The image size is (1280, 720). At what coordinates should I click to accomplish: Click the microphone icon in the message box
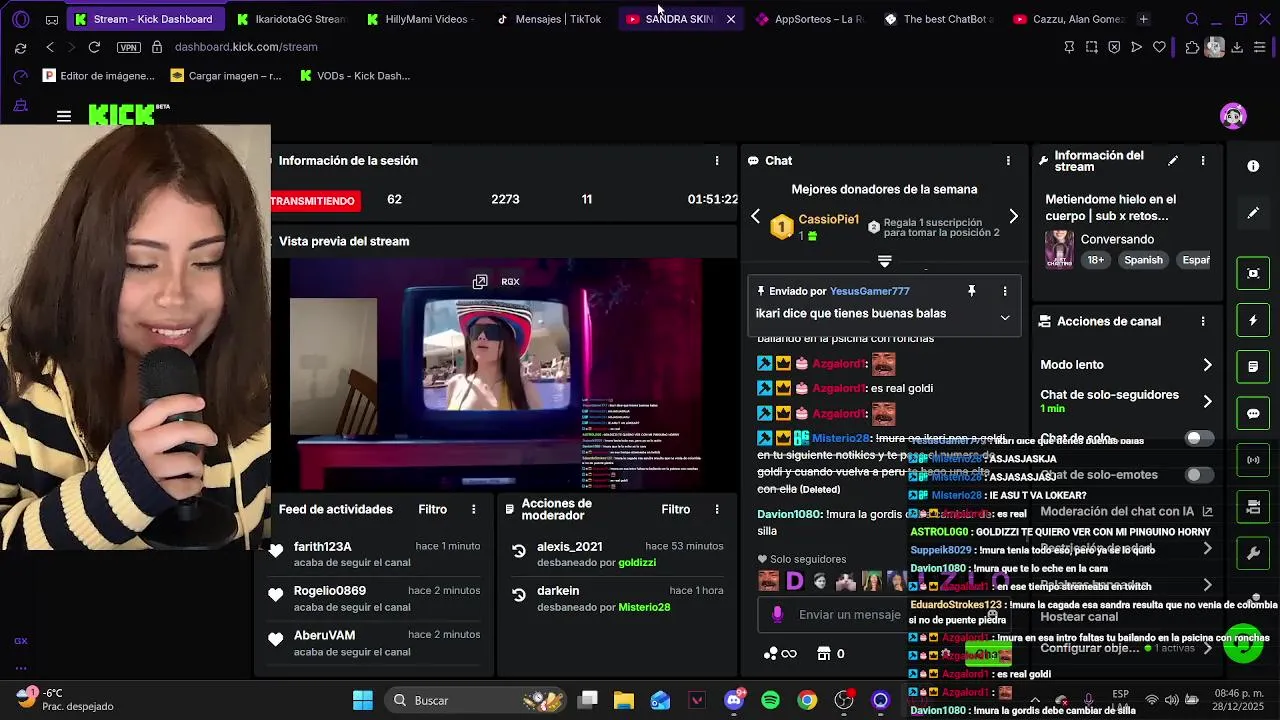point(778,614)
